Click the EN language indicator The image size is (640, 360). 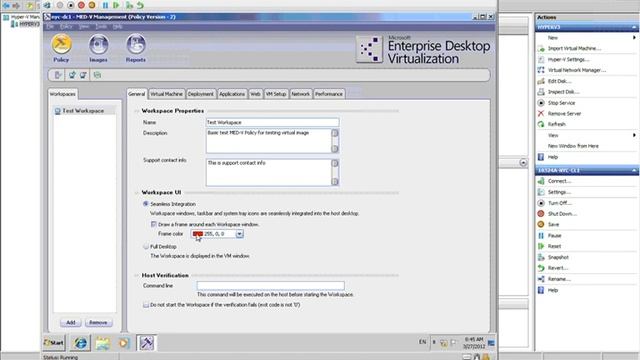[x=422, y=342]
